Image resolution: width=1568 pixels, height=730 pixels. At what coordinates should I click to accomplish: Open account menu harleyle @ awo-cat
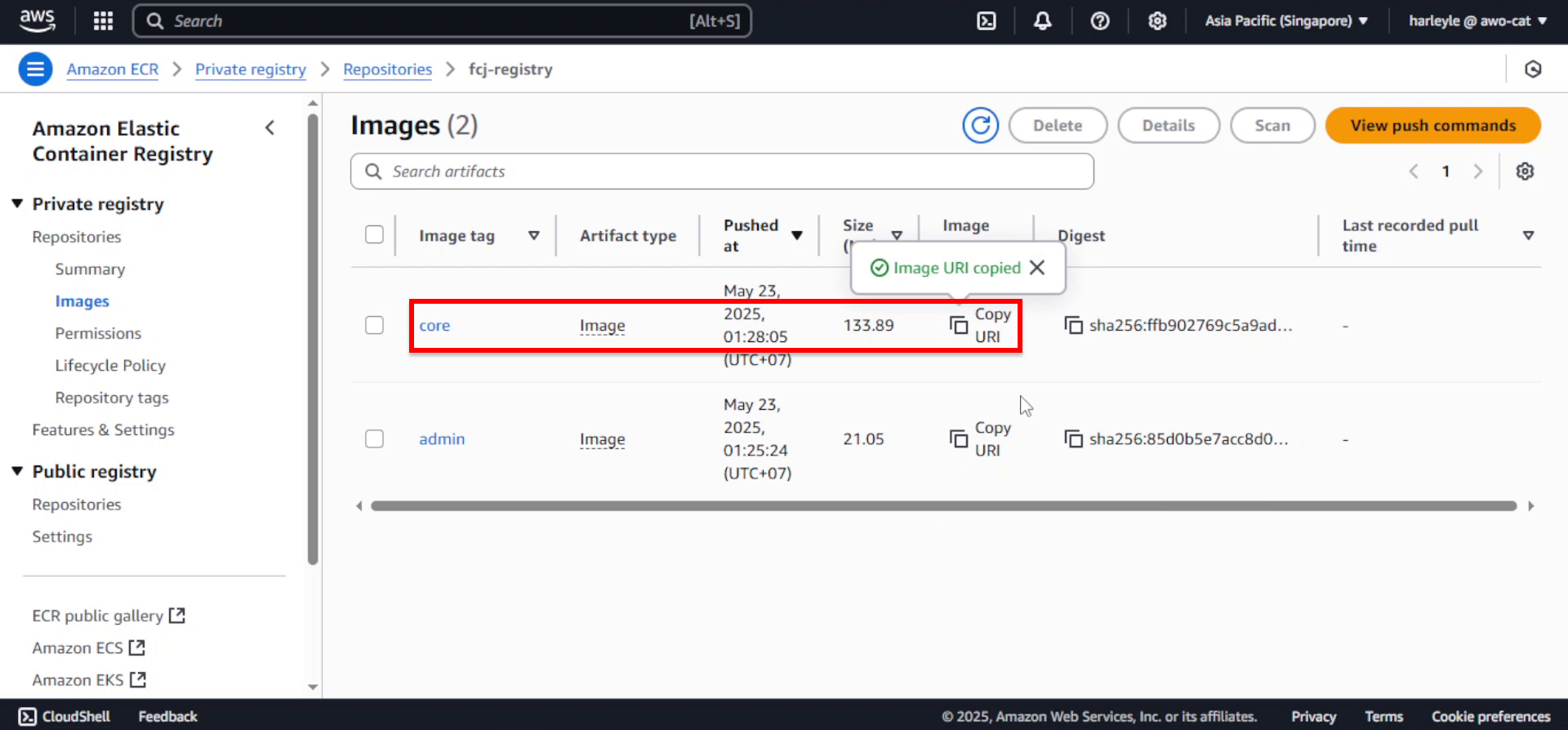pyautogui.click(x=1478, y=20)
